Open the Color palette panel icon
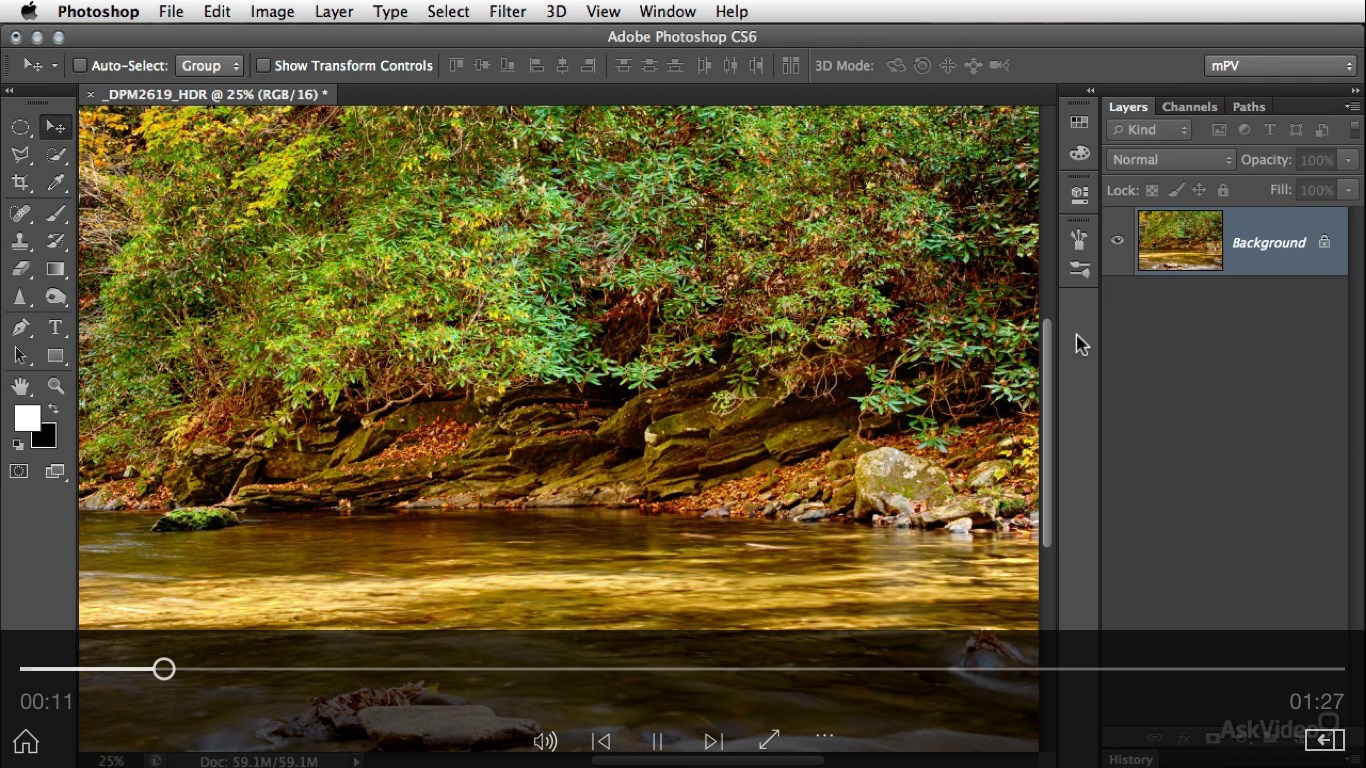The image size is (1366, 768). coord(1079,153)
